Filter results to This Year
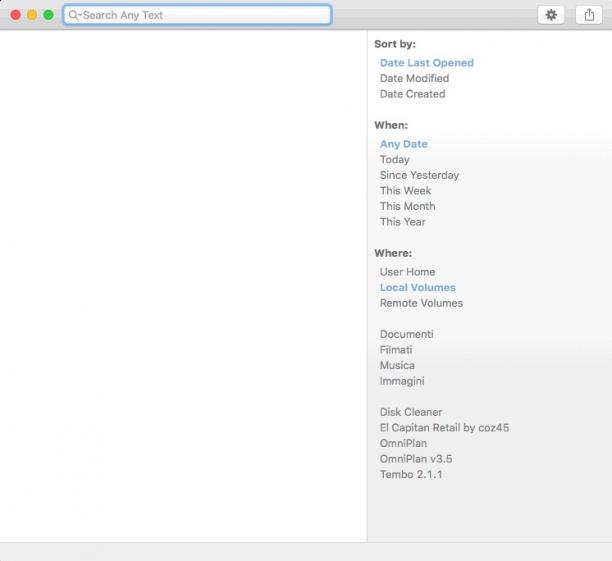612x561 pixels. [x=402, y=222]
